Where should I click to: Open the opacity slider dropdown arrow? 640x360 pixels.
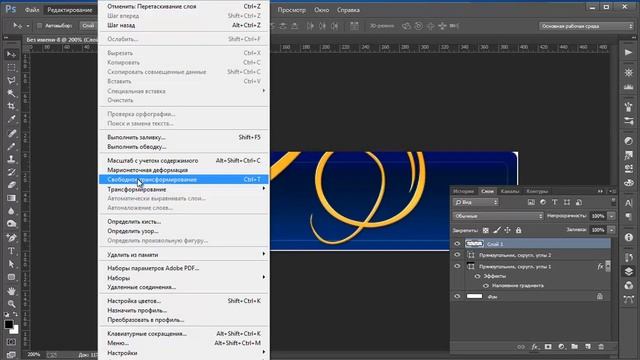[x=611, y=216]
